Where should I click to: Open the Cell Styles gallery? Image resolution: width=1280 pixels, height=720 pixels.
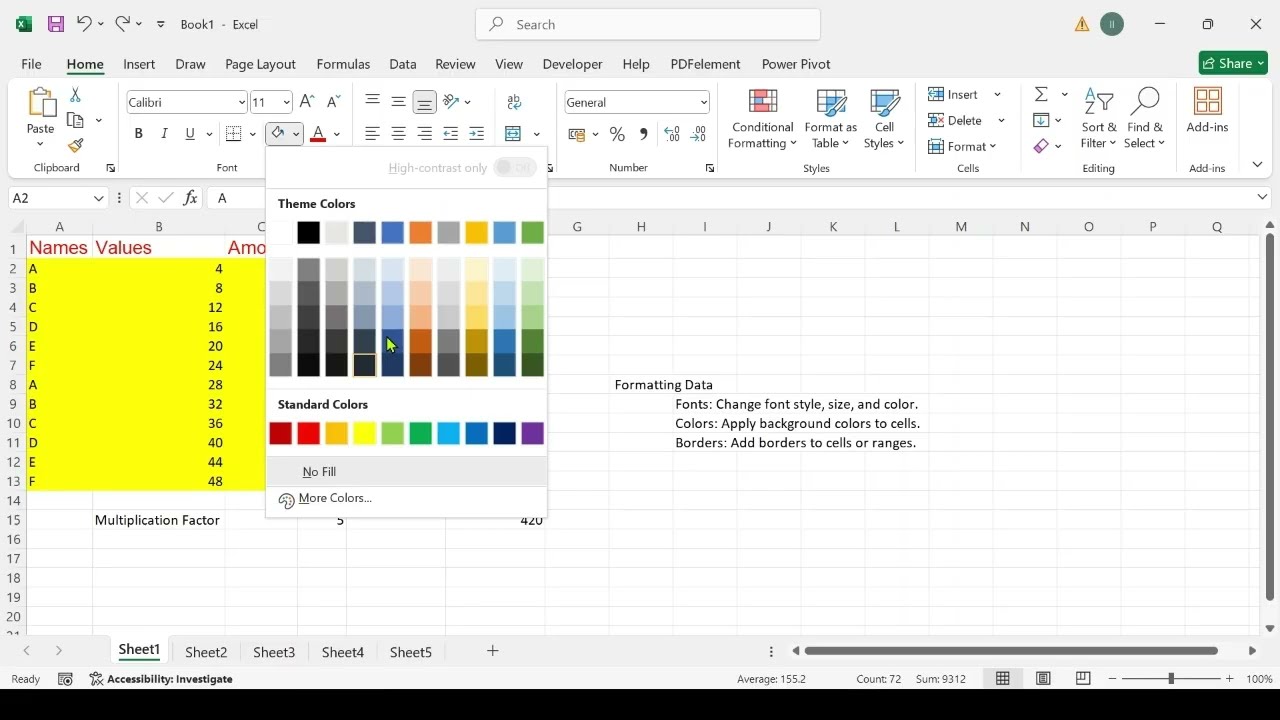(x=884, y=120)
